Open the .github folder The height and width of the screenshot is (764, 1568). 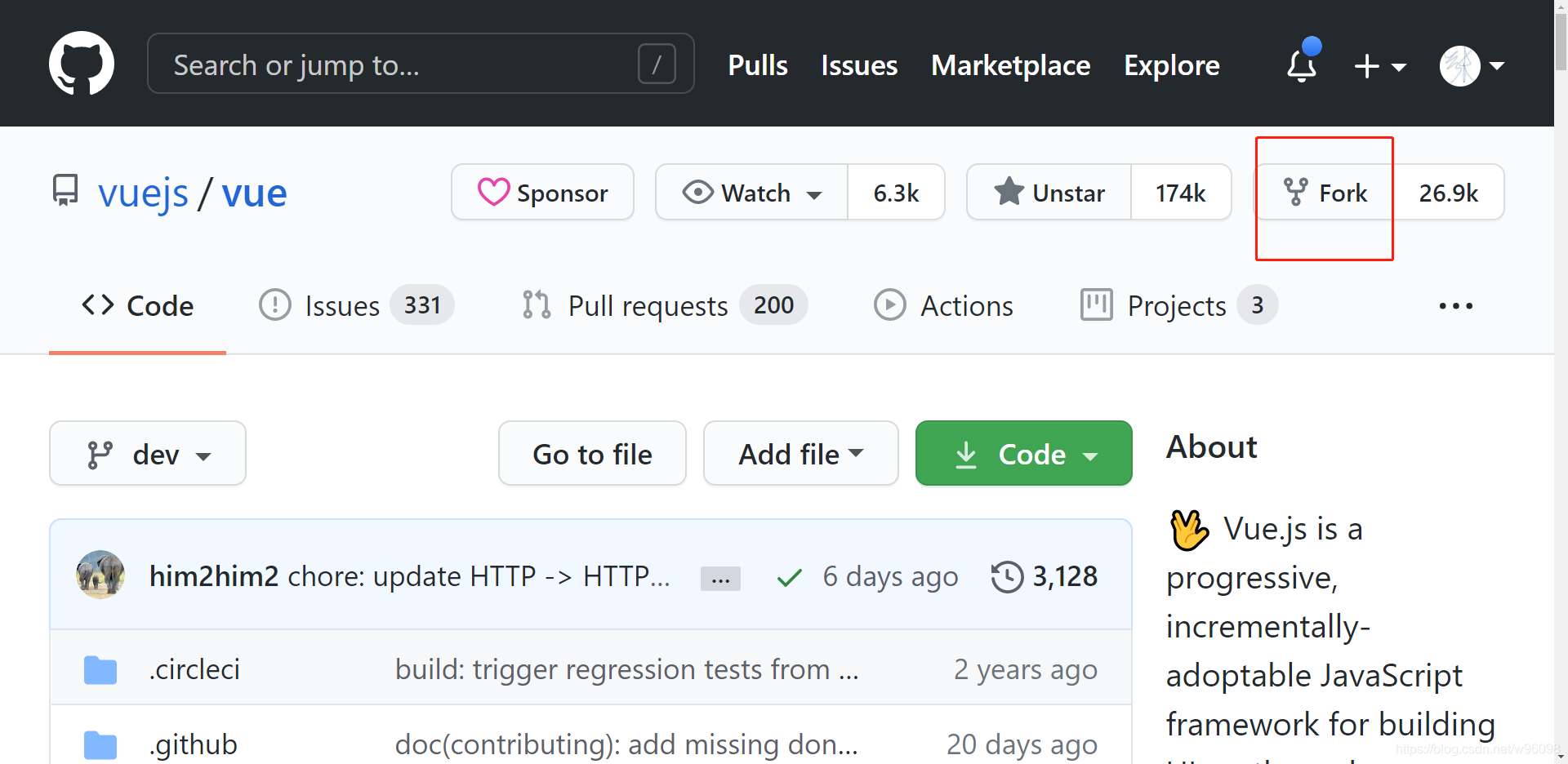[x=194, y=744]
